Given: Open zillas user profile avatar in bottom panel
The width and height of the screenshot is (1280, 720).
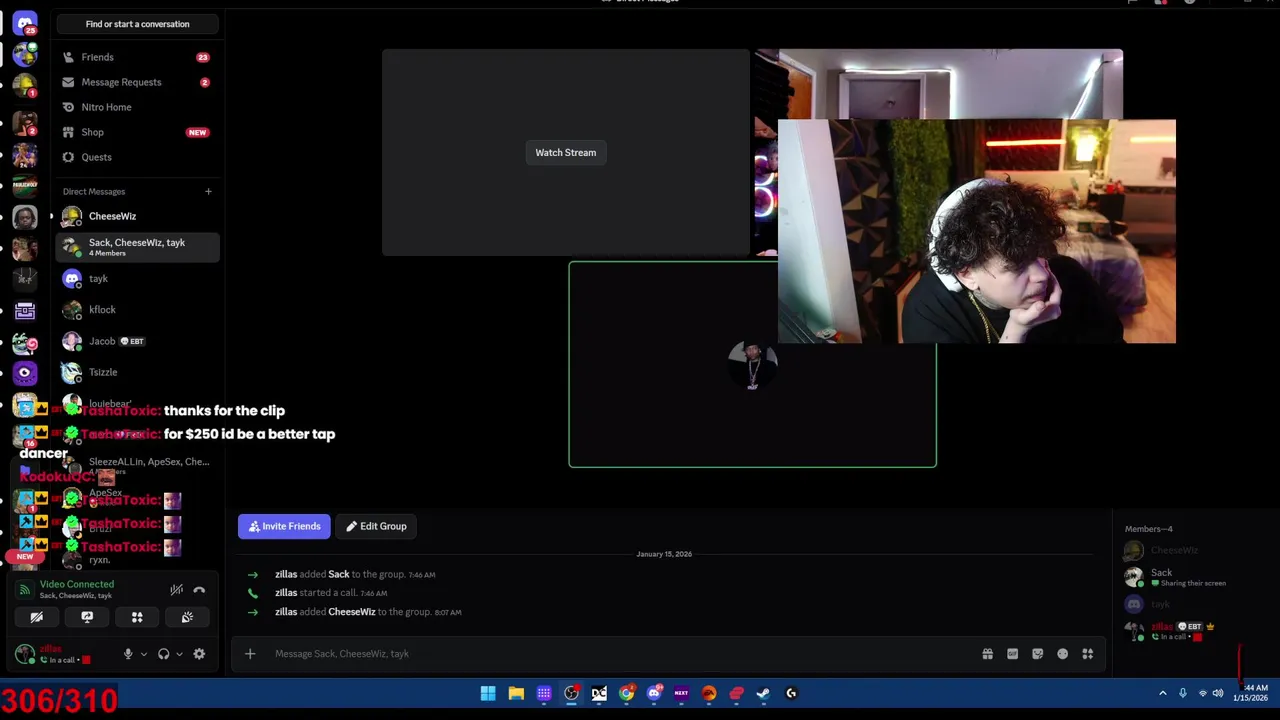Looking at the screenshot, I should (25, 654).
